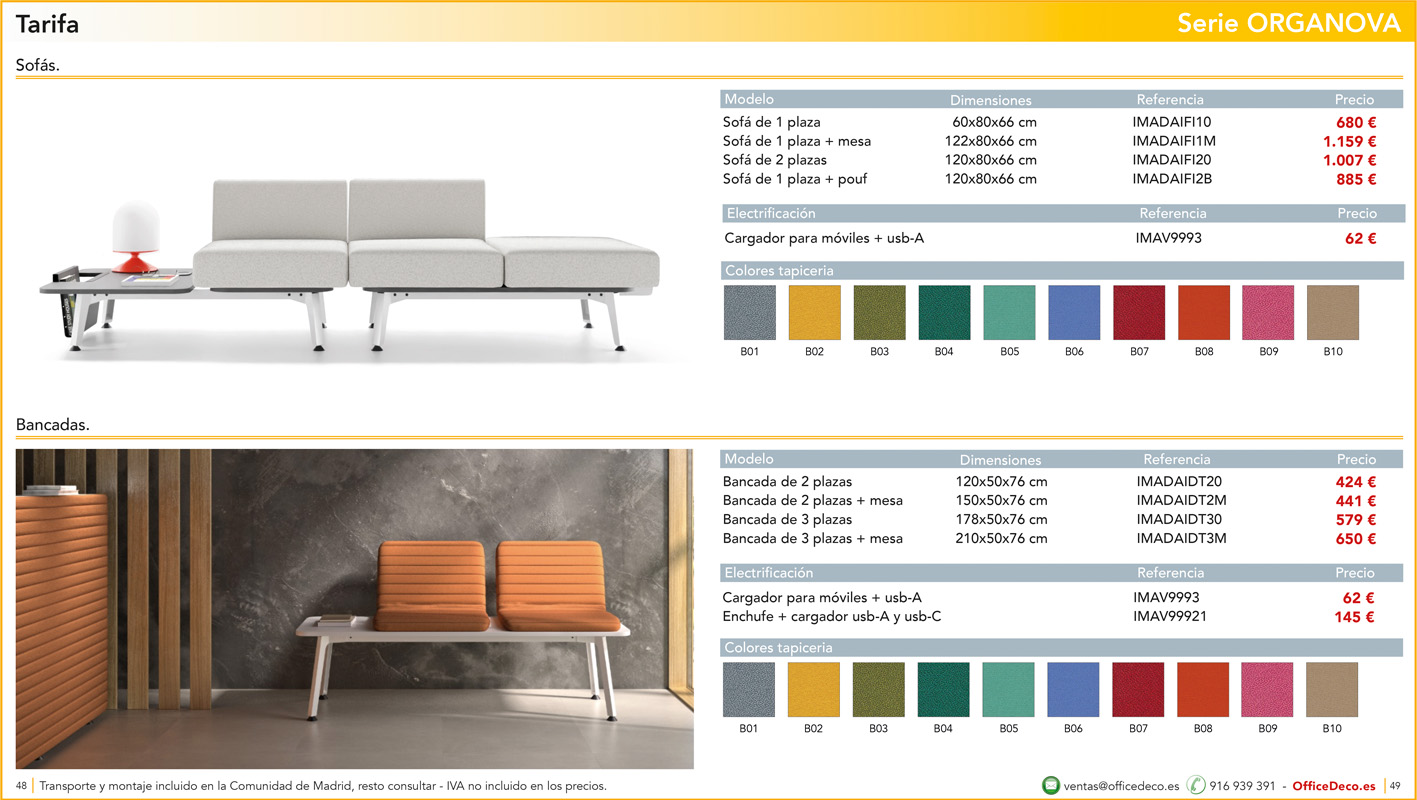1417x800 pixels.
Task: Click the phone handset icon in the footer
Action: (1196, 785)
